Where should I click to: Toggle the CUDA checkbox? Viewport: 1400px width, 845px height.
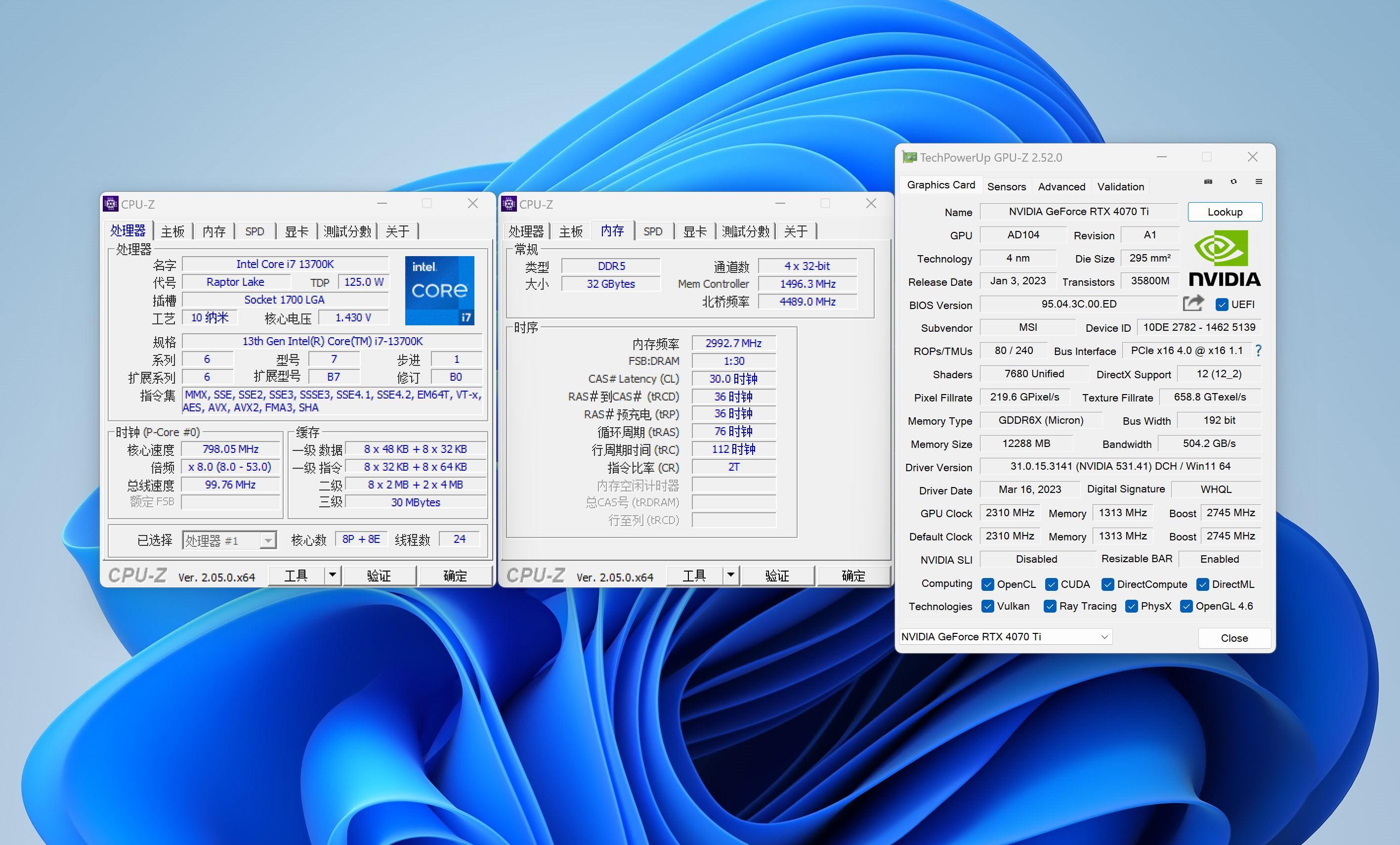(x=1051, y=584)
